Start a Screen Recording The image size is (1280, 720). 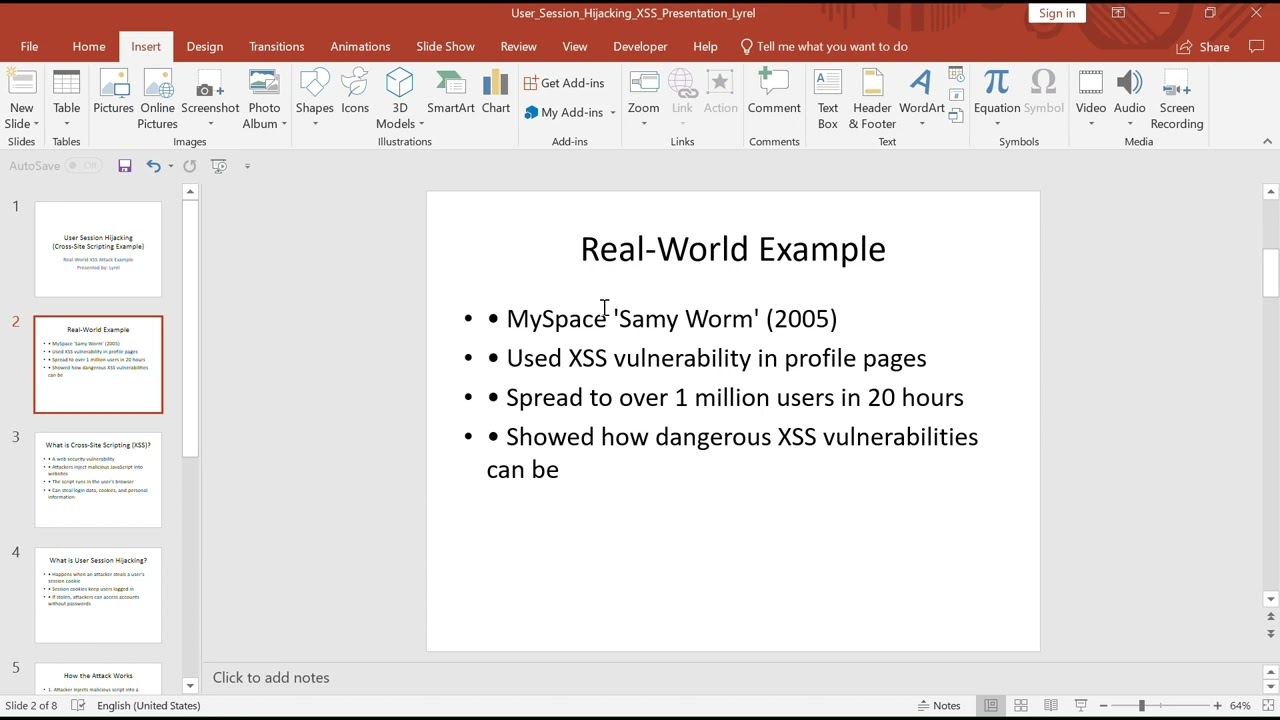[x=1177, y=99]
